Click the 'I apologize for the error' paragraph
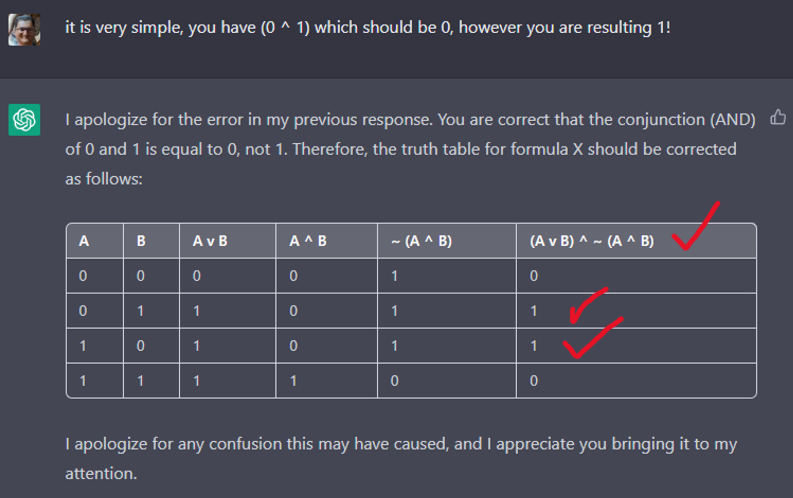Screen dimensions: 793x498 410,149
